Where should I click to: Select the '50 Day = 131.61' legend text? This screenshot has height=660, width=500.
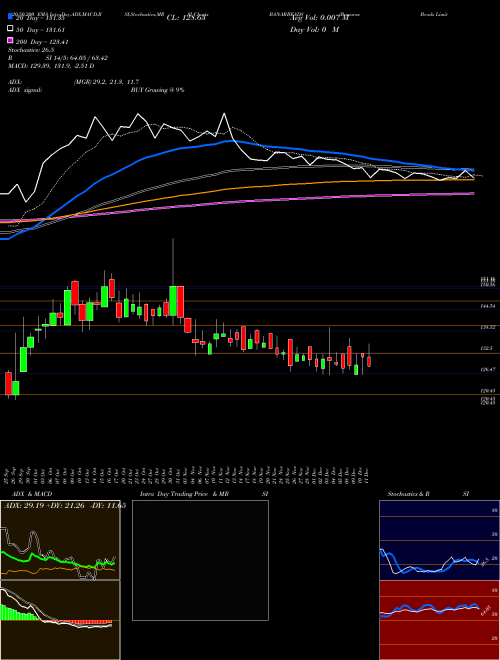point(41,30)
